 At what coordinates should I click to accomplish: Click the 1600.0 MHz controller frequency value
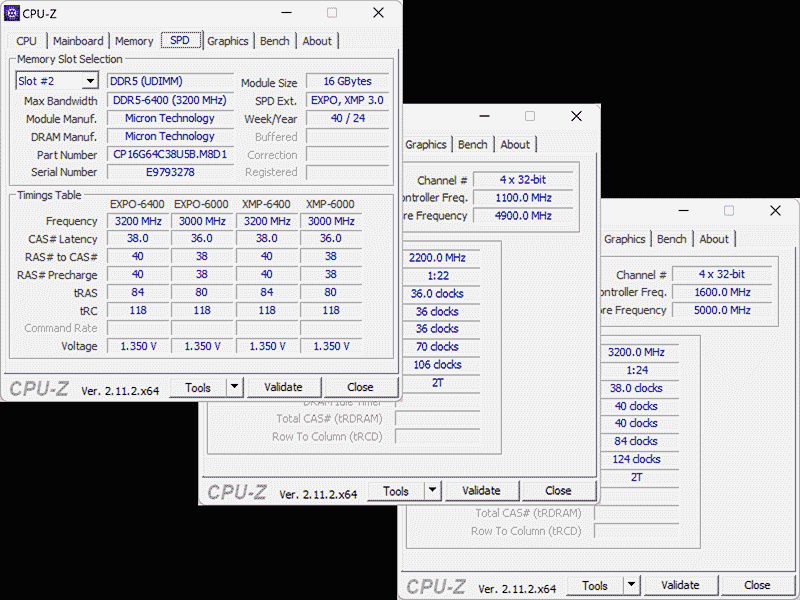[x=722, y=292]
